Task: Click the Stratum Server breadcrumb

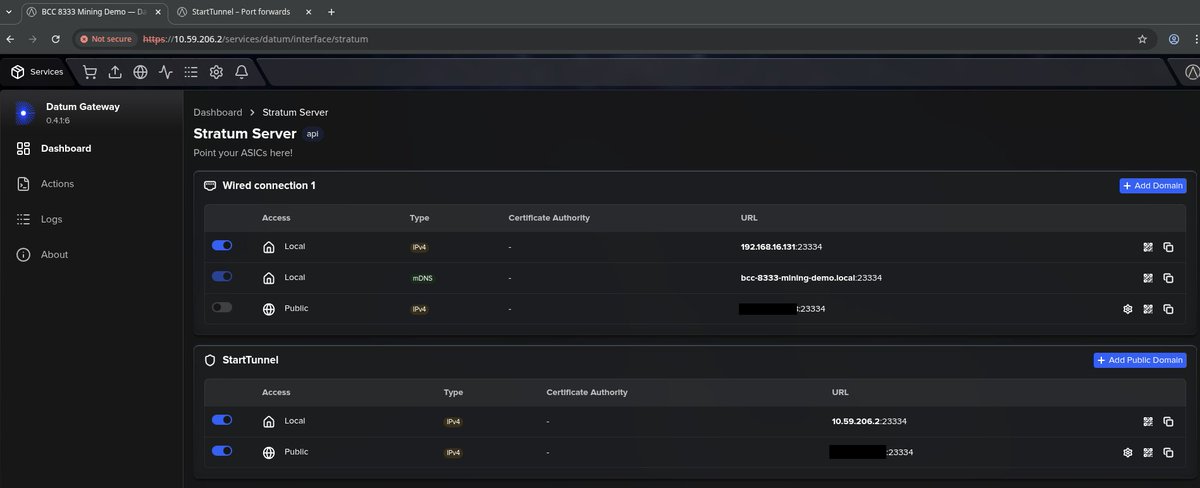Action: click(295, 112)
